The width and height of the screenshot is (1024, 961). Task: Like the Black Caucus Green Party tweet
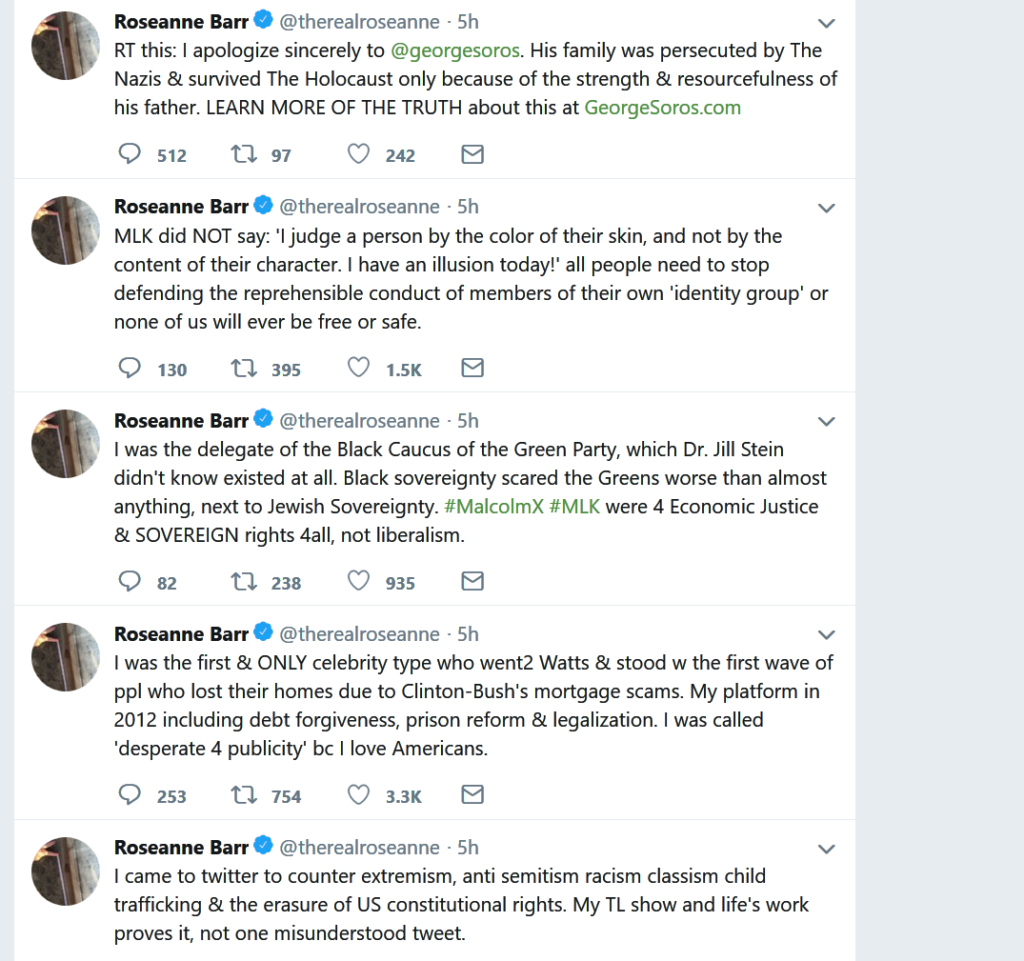[x=358, y=582]
